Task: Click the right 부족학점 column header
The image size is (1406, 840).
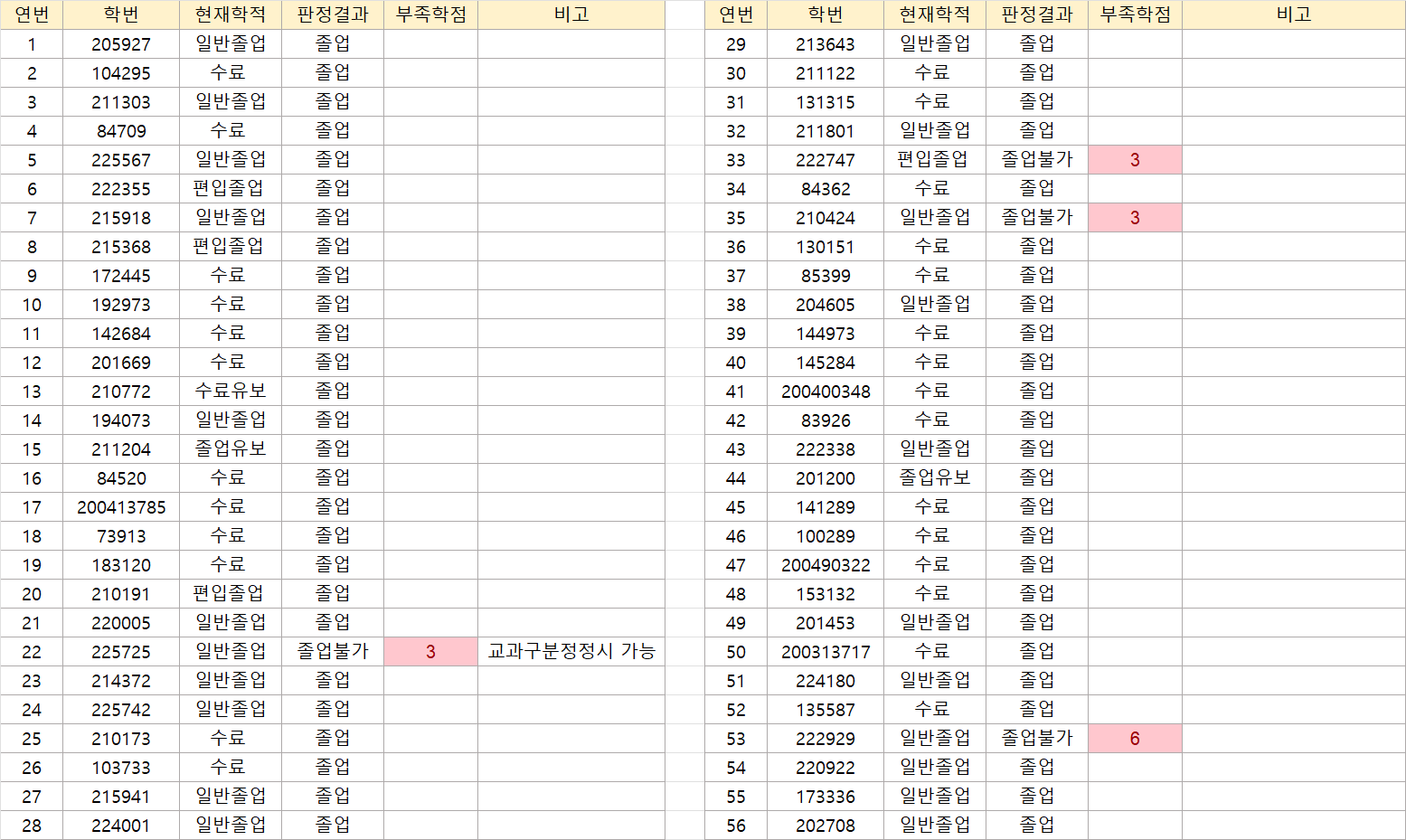Action: [x=1135, y=14]
